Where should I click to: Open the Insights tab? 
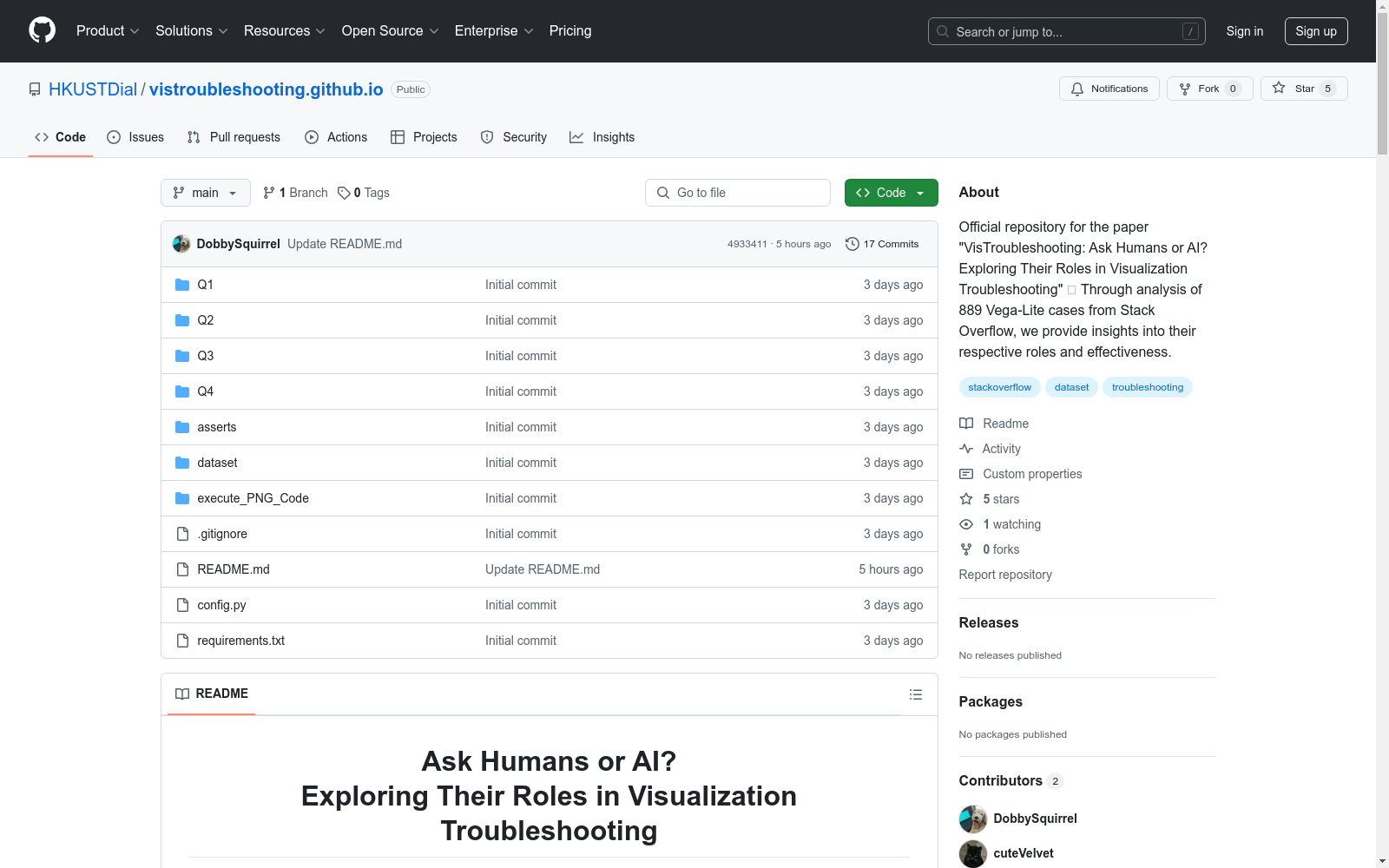602,137
